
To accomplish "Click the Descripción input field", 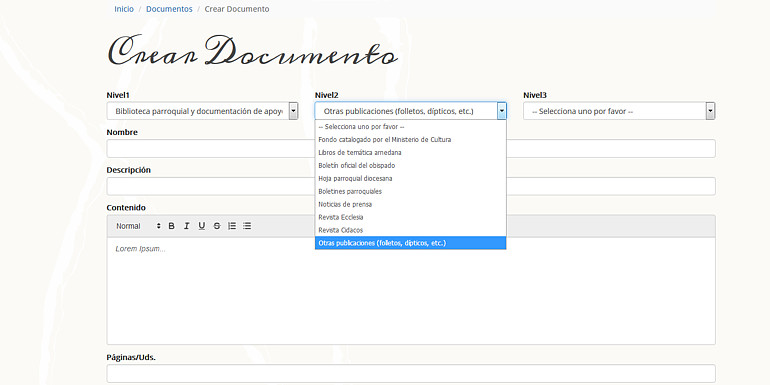I will (x=411, y=186).
